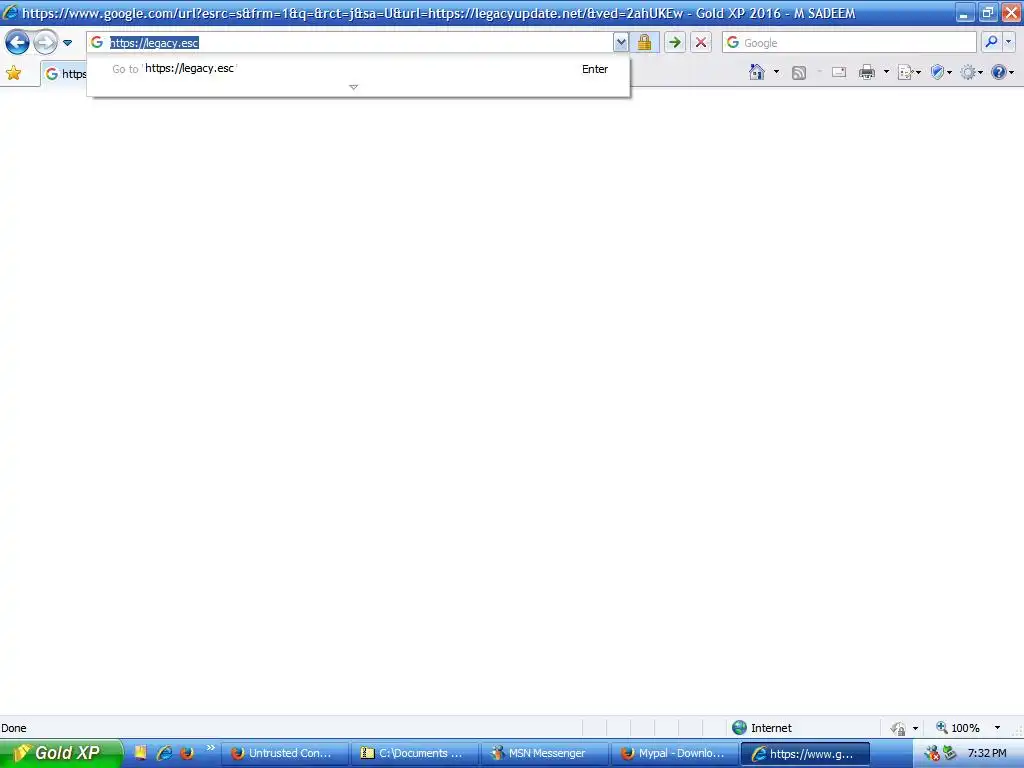Switch to 'Mypal - Downlo...' taskbar window
Viewport: 1024px width, 768px height.
tap(674, 754)
